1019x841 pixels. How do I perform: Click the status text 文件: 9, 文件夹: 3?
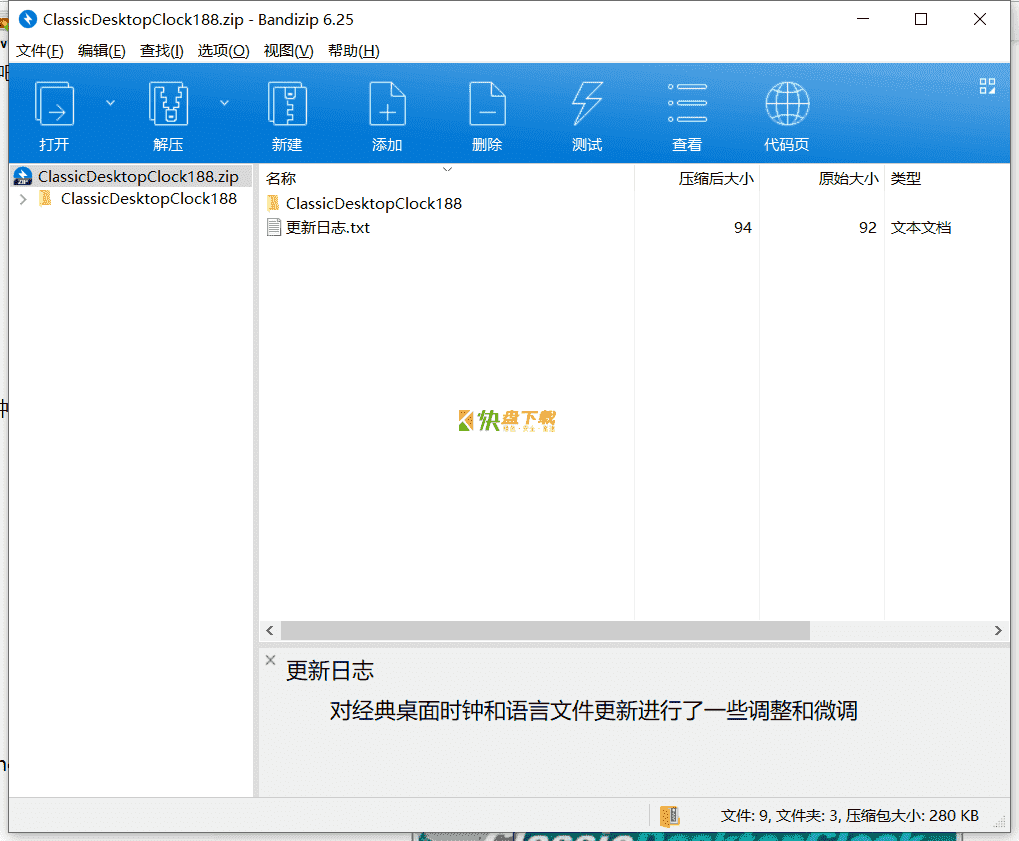780,816
